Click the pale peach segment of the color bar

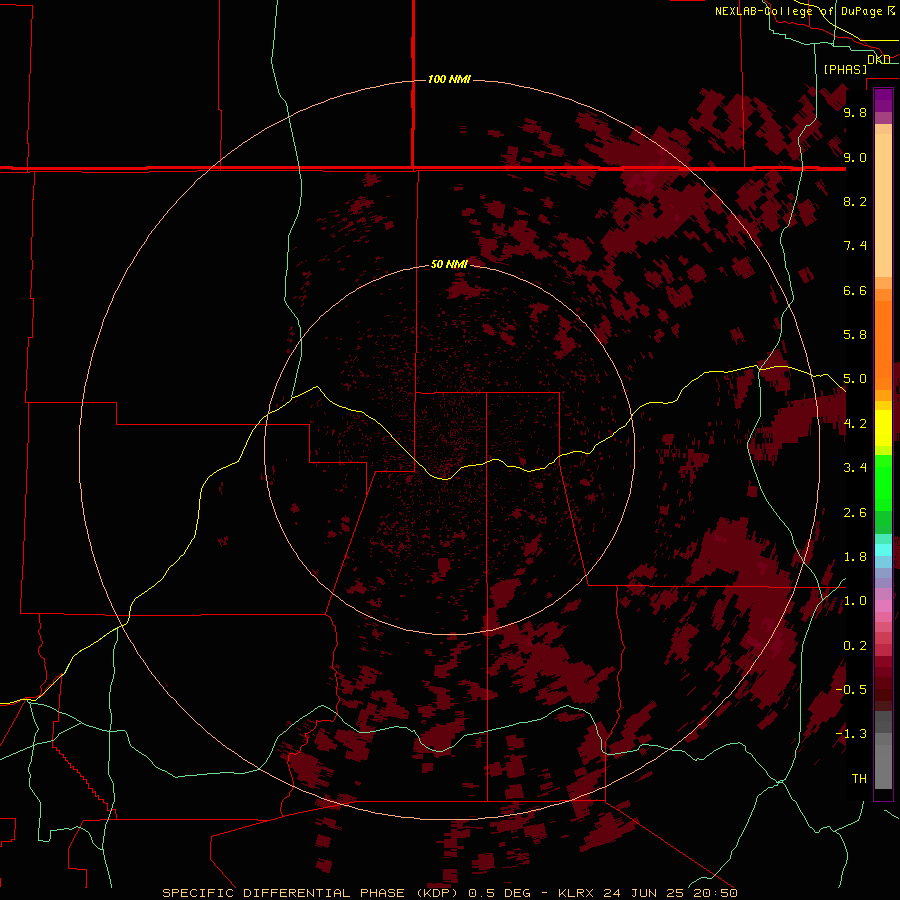point(883,205)
